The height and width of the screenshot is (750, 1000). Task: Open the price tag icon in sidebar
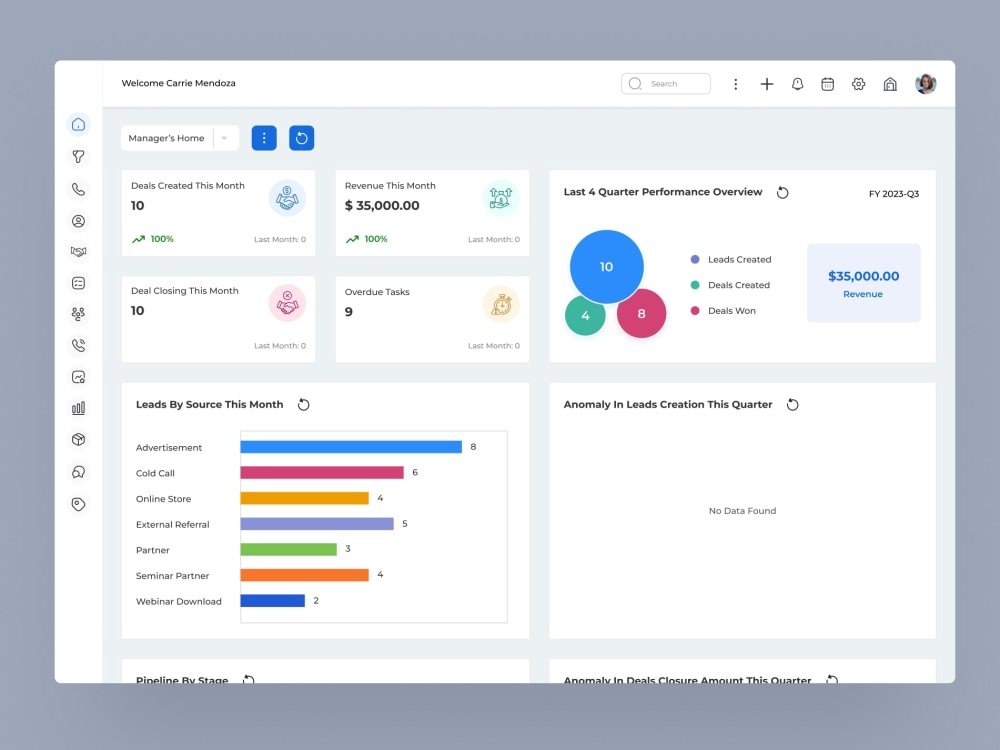(x=78, y=504)
